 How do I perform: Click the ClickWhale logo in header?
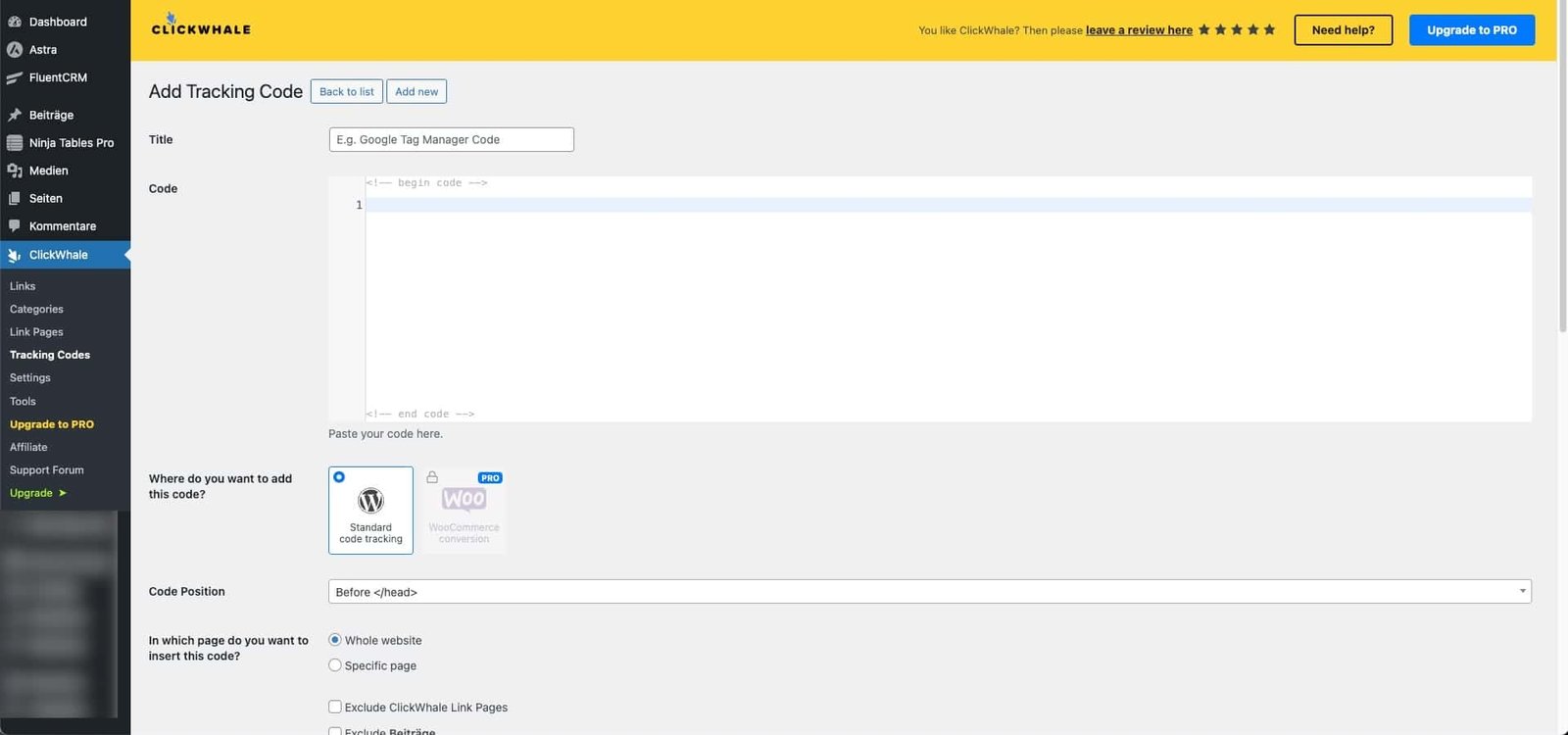(201, 26)
